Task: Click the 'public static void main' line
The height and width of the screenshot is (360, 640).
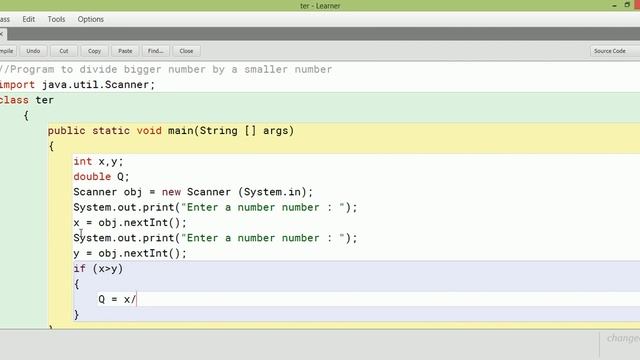Action: 171,131
